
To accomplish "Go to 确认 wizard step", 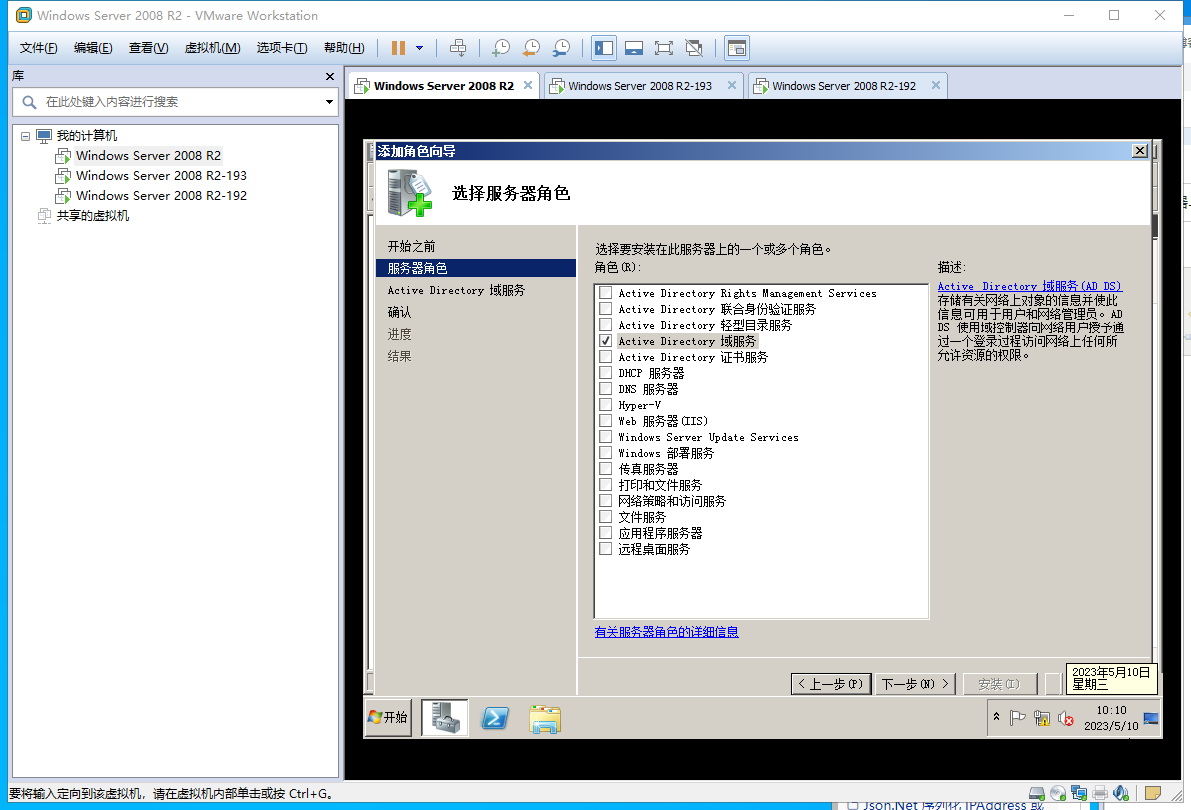I will (399, 312).
